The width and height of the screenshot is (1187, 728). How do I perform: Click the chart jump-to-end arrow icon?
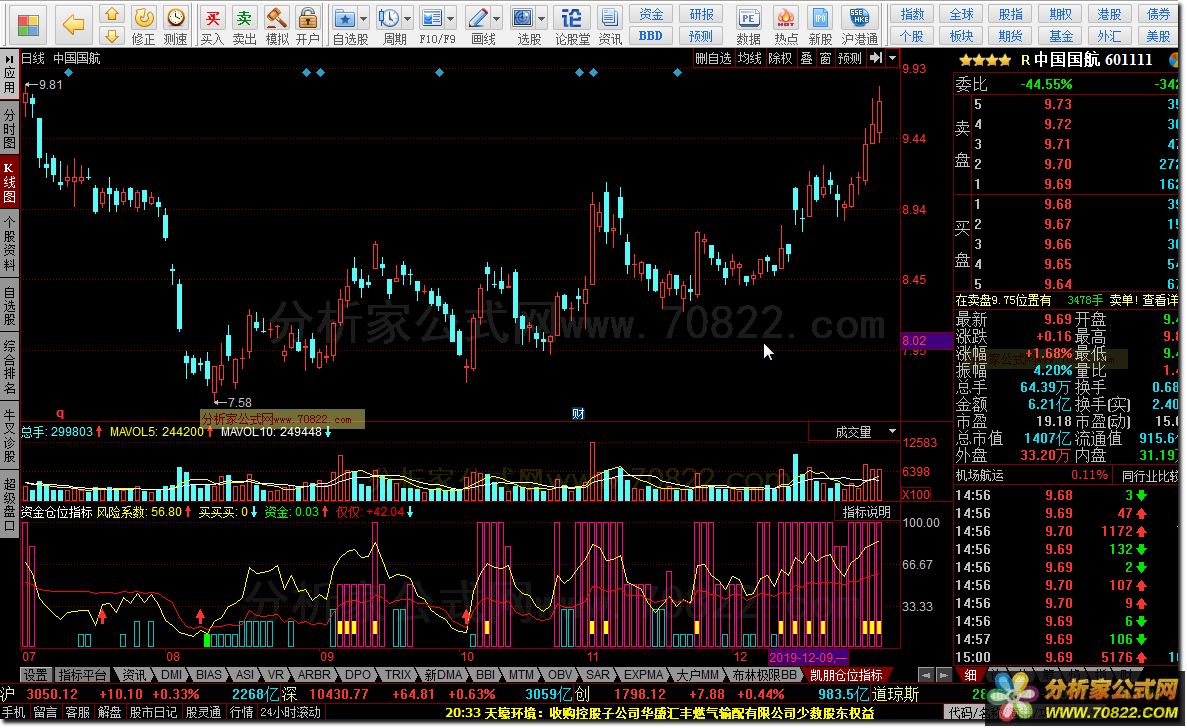pos(876,58)
